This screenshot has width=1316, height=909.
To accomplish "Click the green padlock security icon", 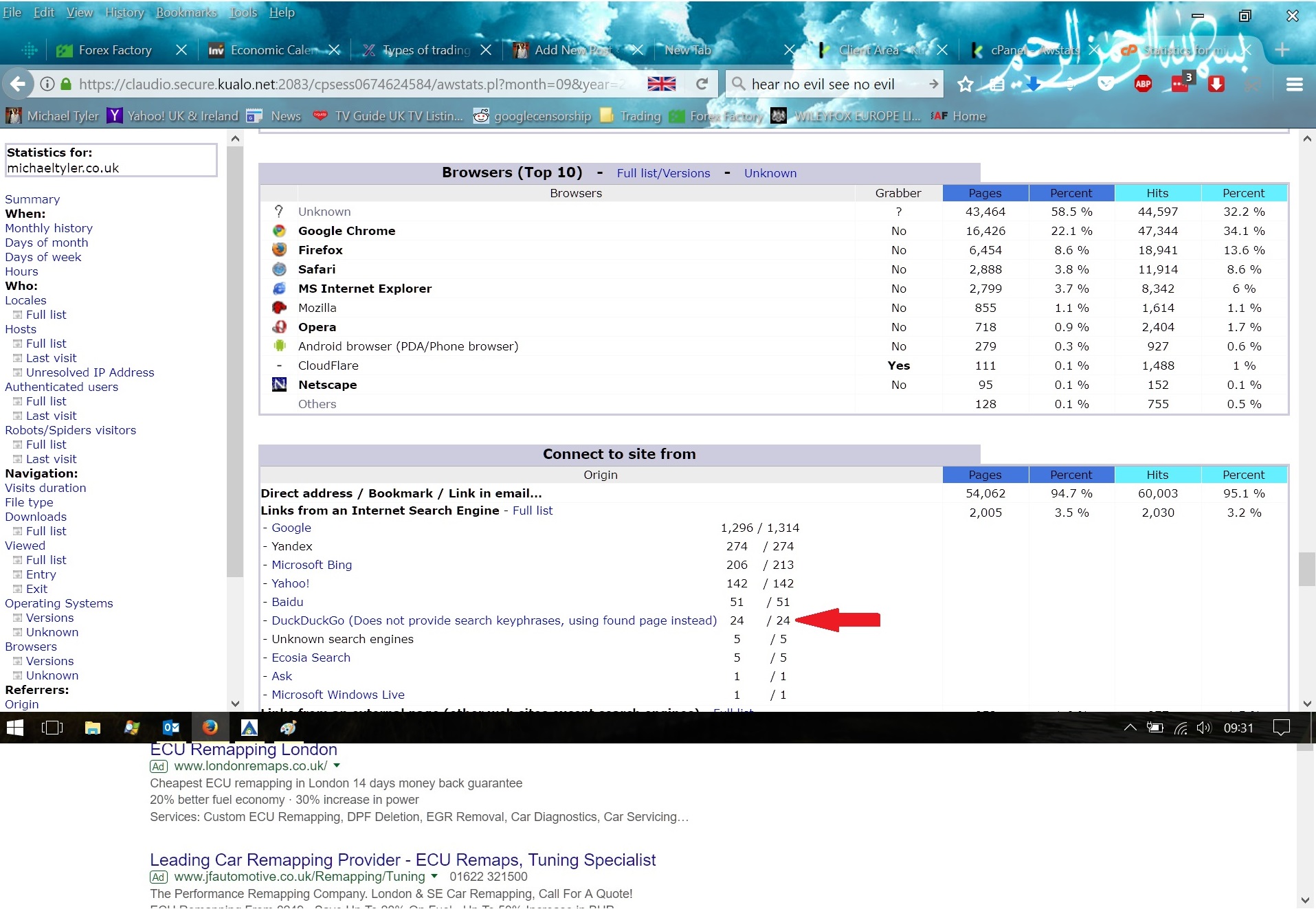I will tap(66, 84).
